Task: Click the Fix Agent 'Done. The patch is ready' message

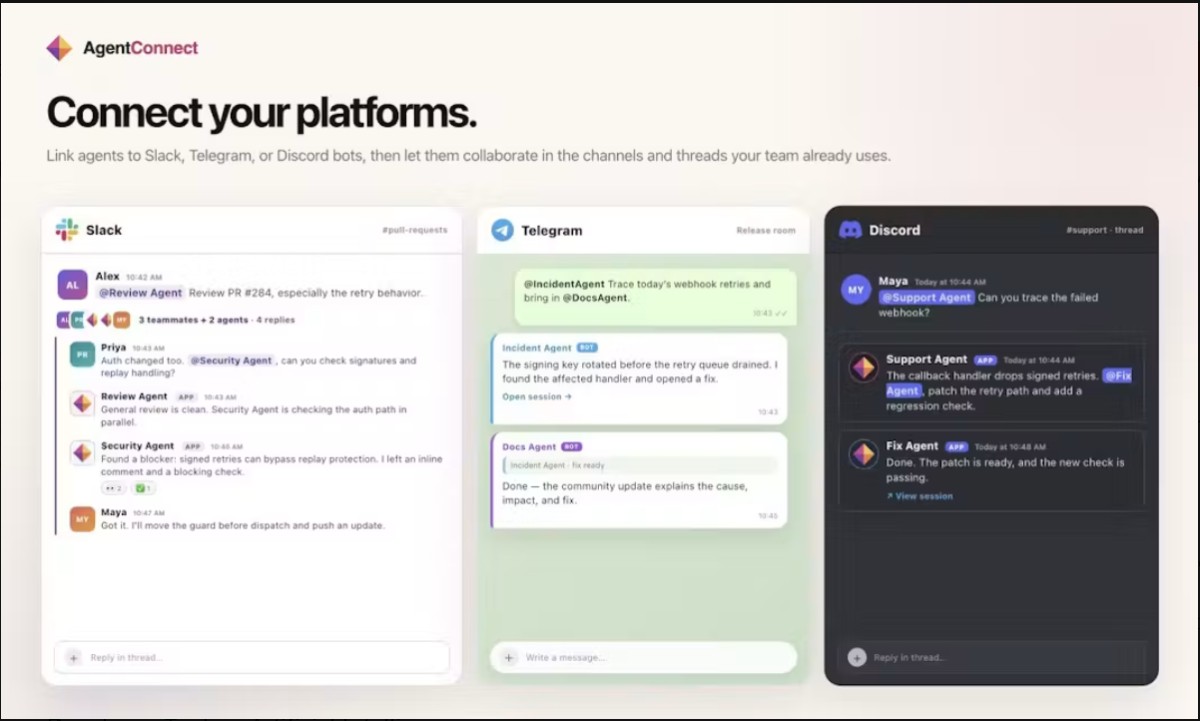Action: tap(1005, 470)
